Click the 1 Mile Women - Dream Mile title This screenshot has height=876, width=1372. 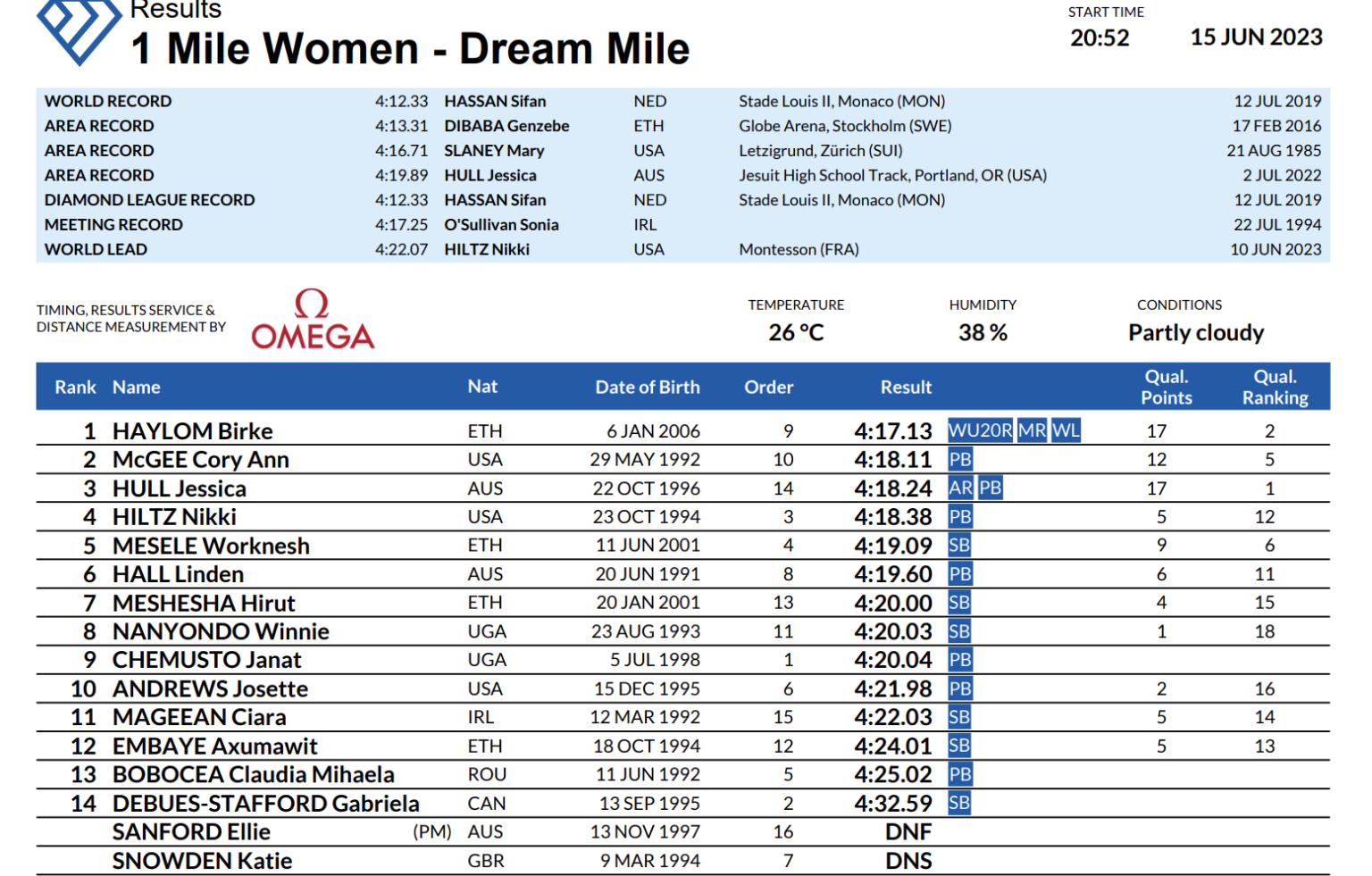(410, 48)
